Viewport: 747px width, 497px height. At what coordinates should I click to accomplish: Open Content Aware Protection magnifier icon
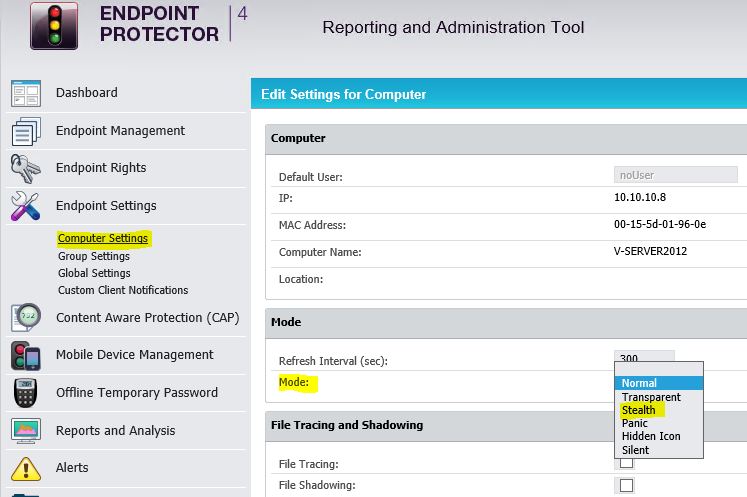coord(25,318)
